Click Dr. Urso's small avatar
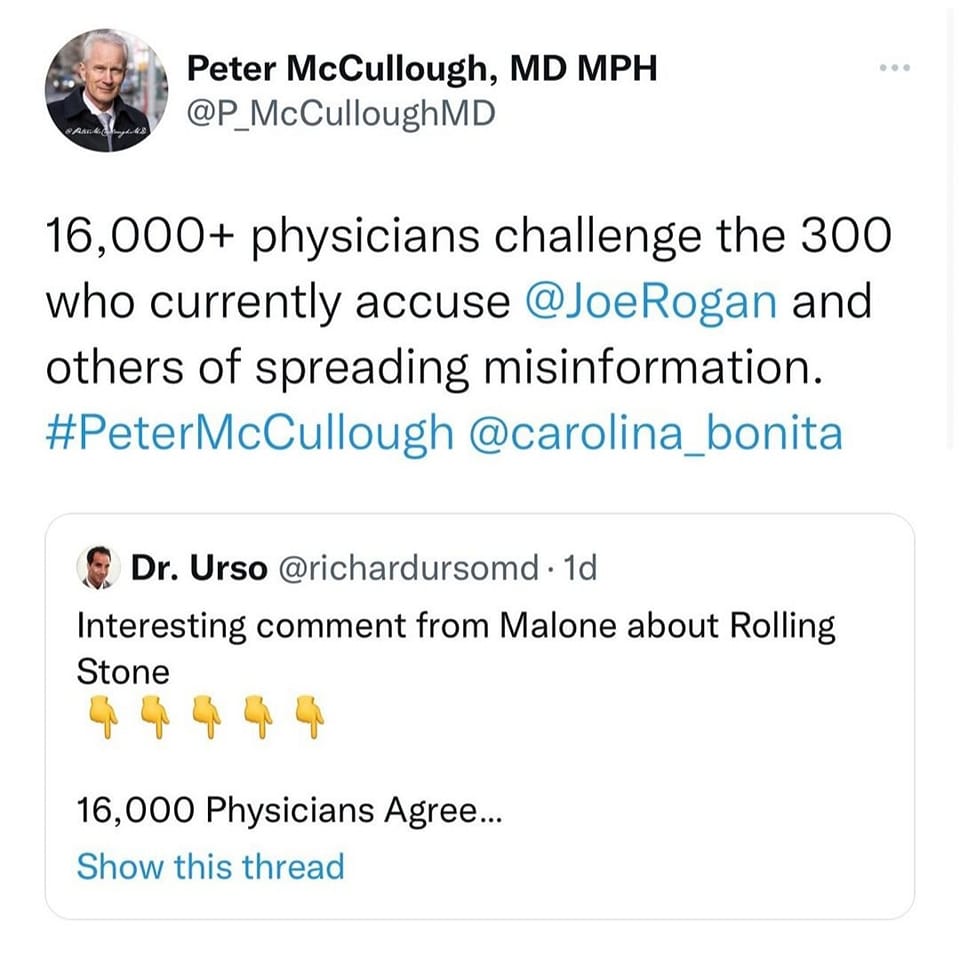The width and height of the screenshot is (960, 953). point(96,567)
